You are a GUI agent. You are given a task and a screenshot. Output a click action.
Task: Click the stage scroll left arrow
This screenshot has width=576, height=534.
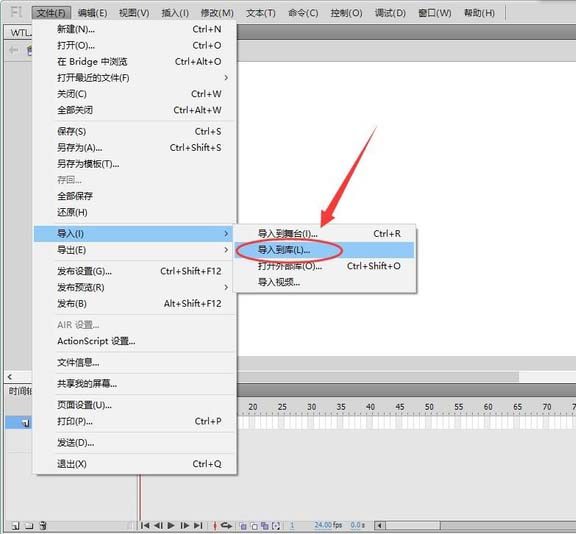tap(10, 376)
